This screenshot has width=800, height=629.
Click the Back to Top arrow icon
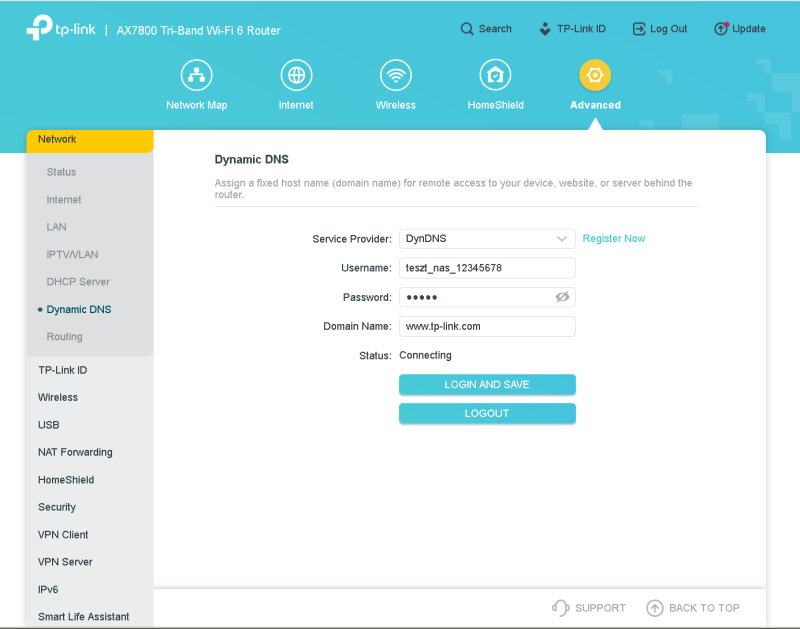(655, 608)
